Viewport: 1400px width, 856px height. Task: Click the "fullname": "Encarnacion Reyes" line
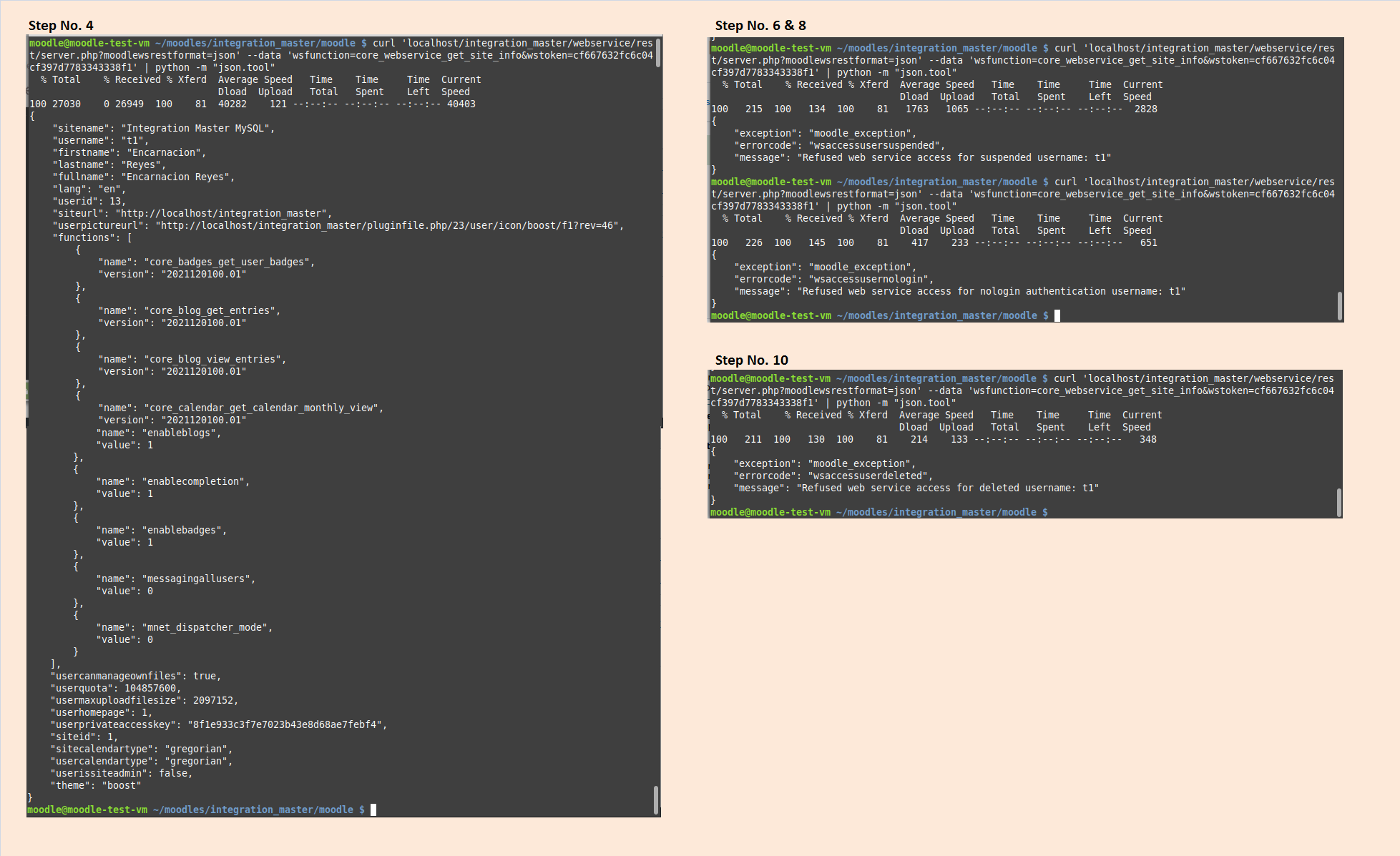(x=143, y=177)
